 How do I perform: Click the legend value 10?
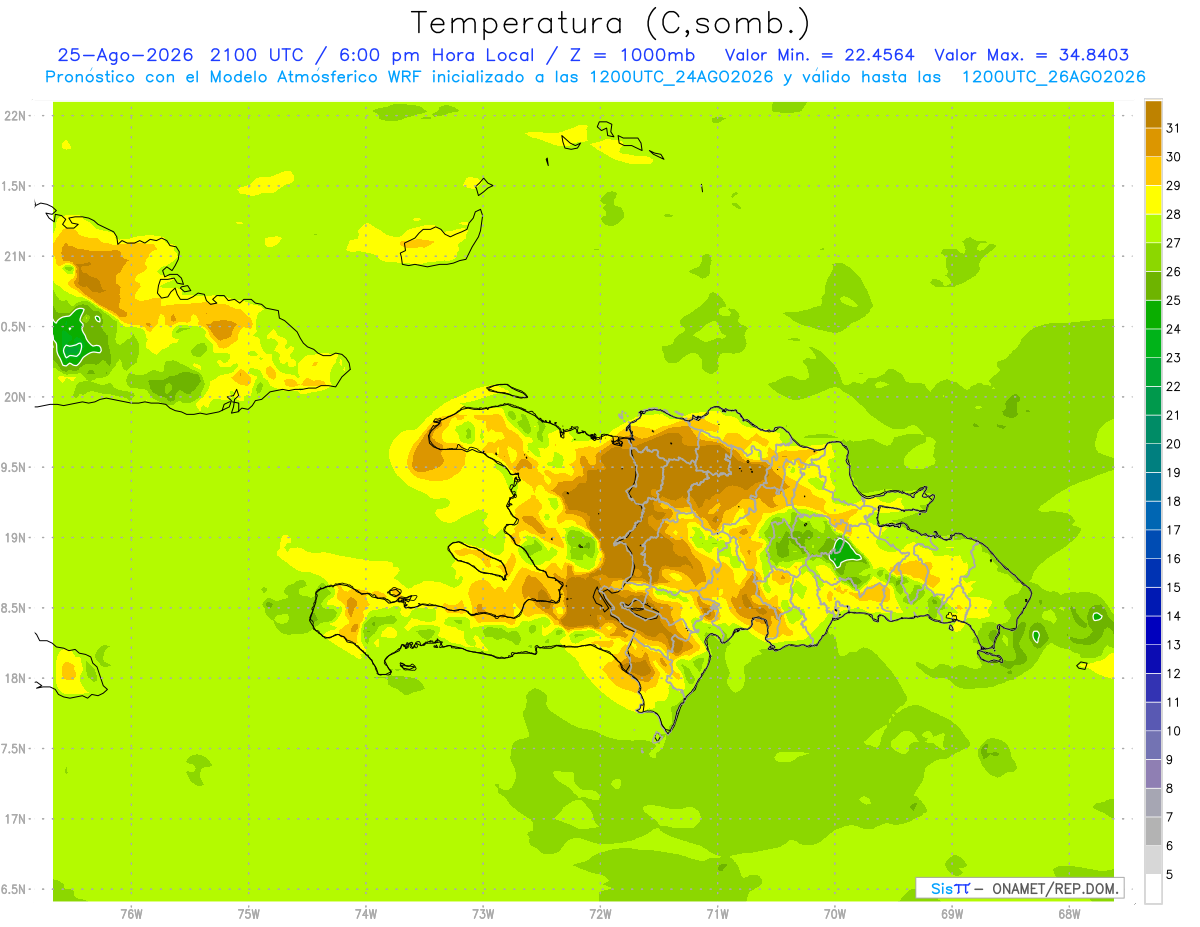pos(1174,731)
